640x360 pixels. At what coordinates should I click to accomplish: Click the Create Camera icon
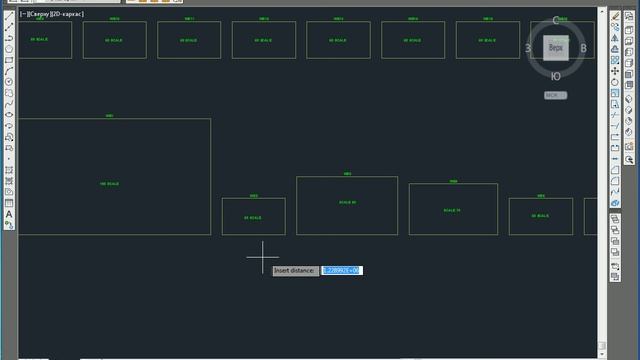pos(629,146)
